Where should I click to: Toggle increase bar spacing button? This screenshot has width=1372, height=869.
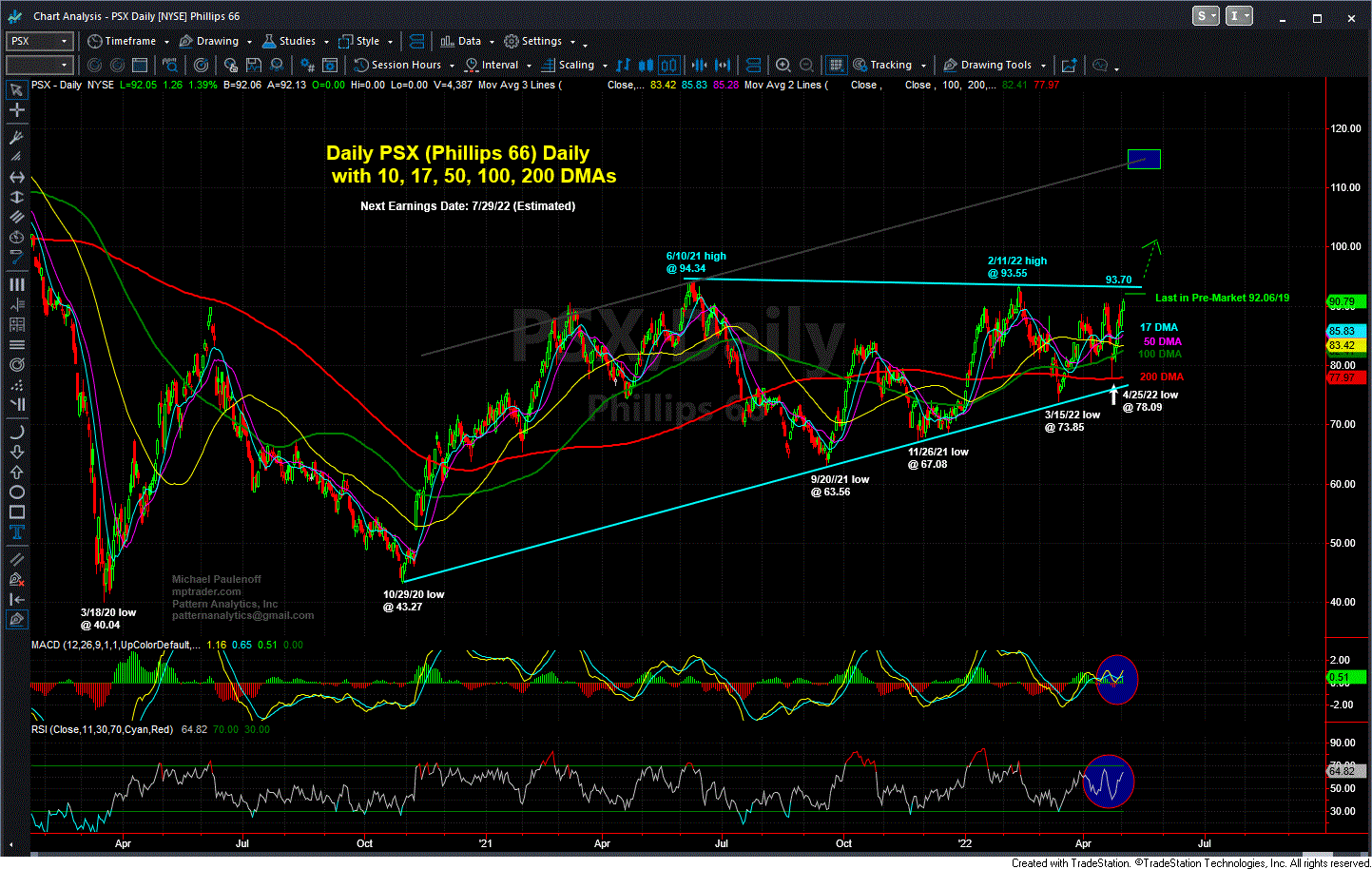[x=723, y=65]
